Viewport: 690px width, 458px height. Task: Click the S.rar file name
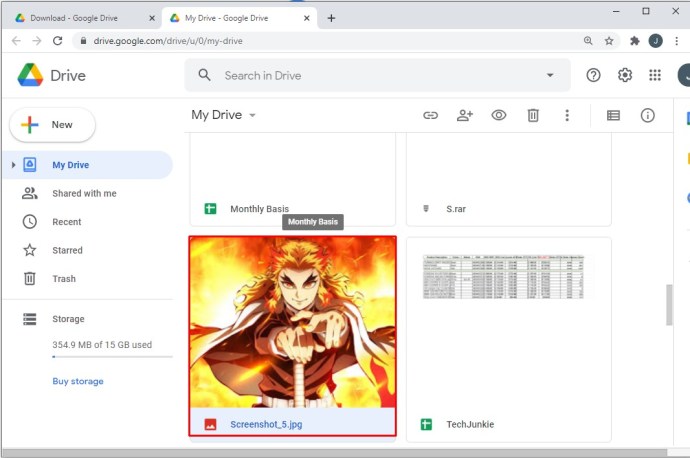[456, 209]
